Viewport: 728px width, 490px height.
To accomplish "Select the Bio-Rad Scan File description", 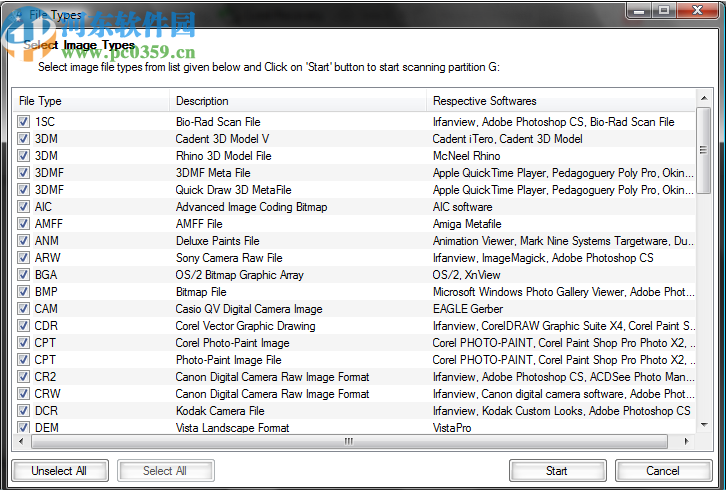I will (218, 122).
